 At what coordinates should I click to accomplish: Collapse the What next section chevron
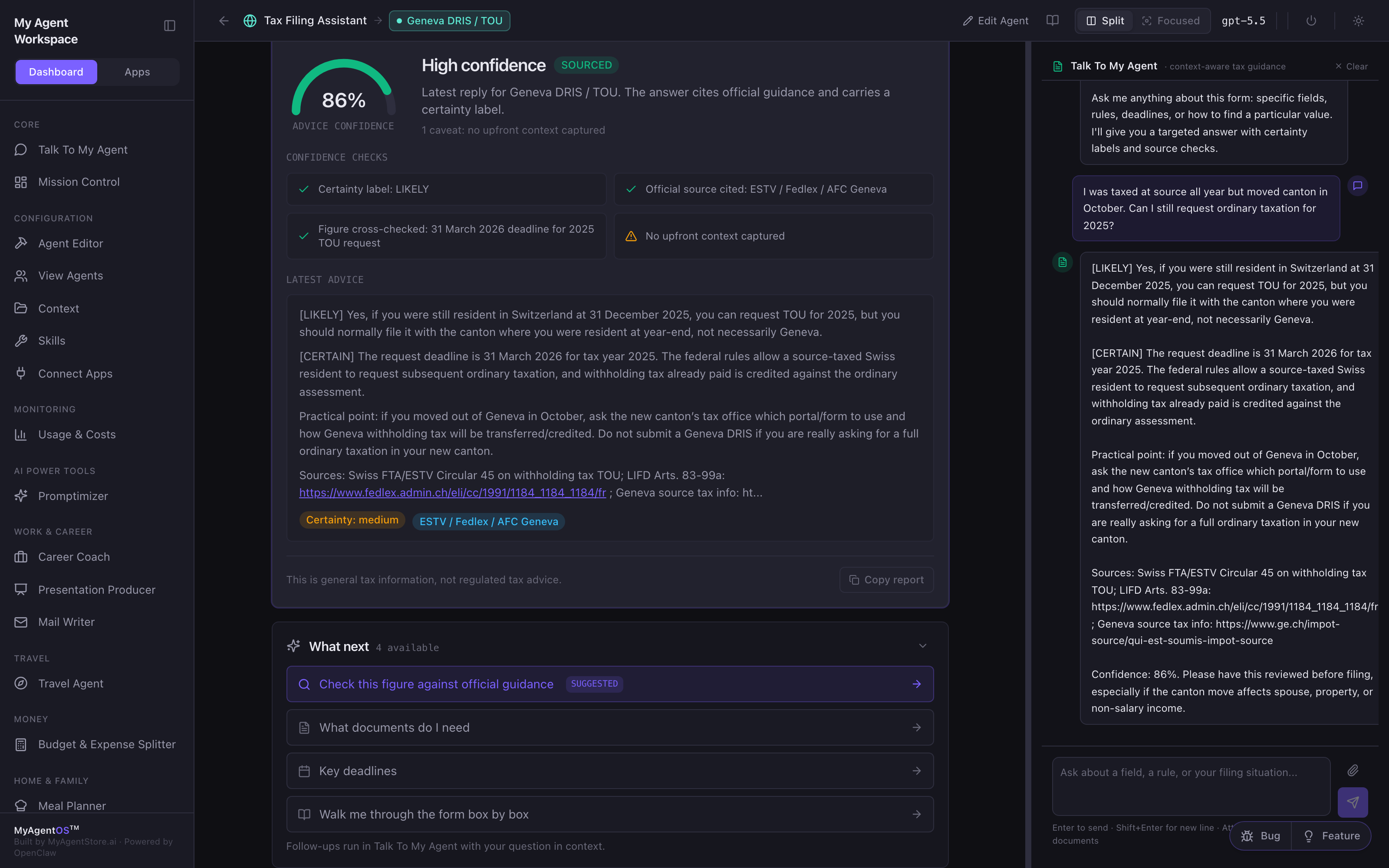pyautogui.click(x=922, y=646)
